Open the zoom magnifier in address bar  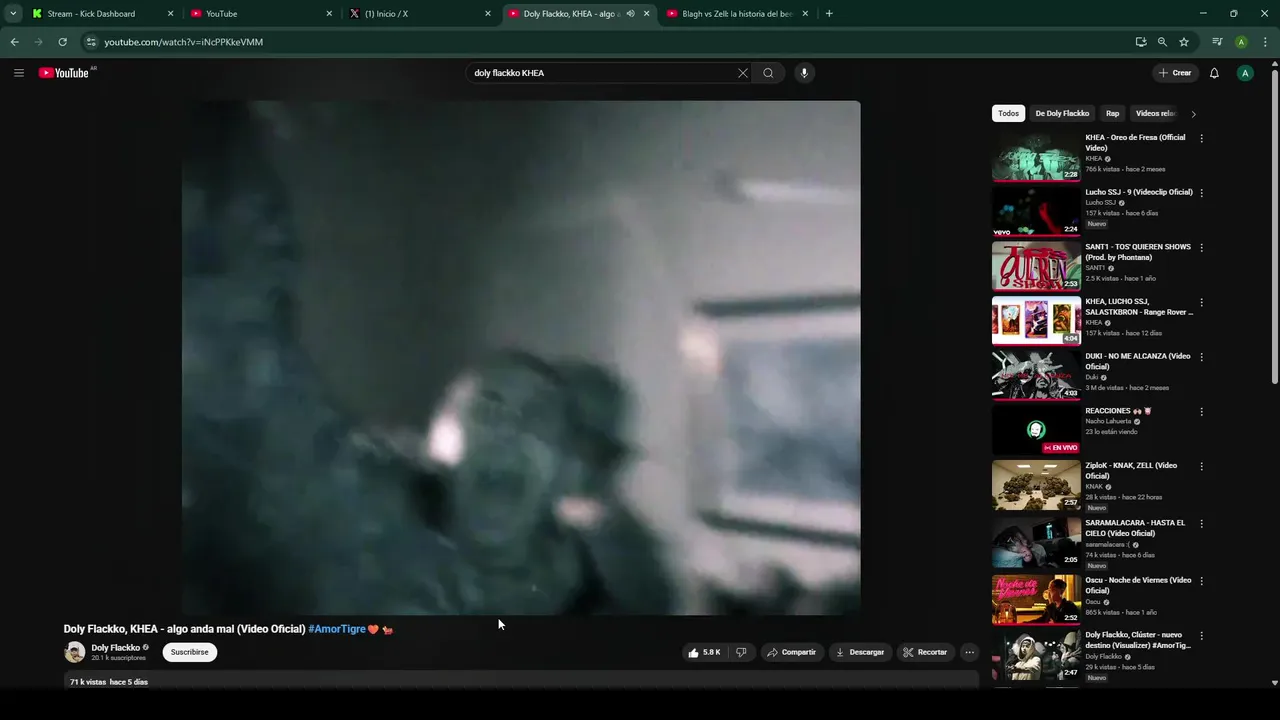coord(1162,42)
